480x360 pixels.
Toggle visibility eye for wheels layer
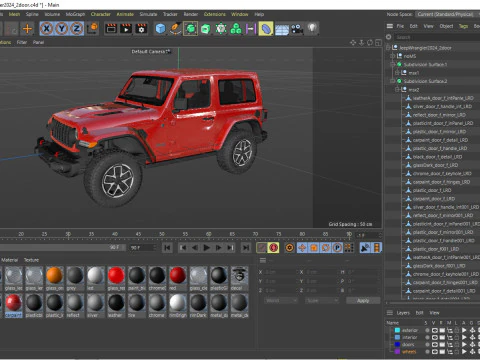(x=435, y=351)
